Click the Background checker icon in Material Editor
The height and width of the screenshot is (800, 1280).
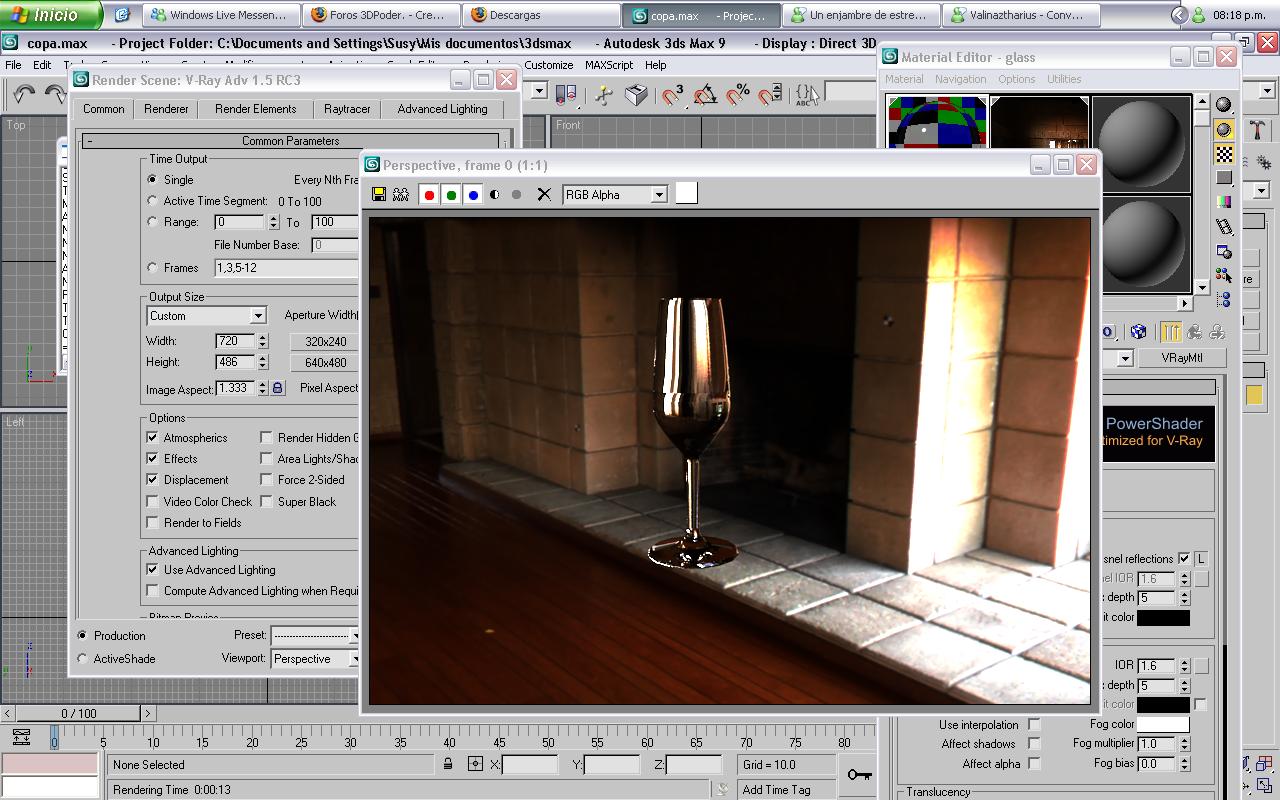1224,154
